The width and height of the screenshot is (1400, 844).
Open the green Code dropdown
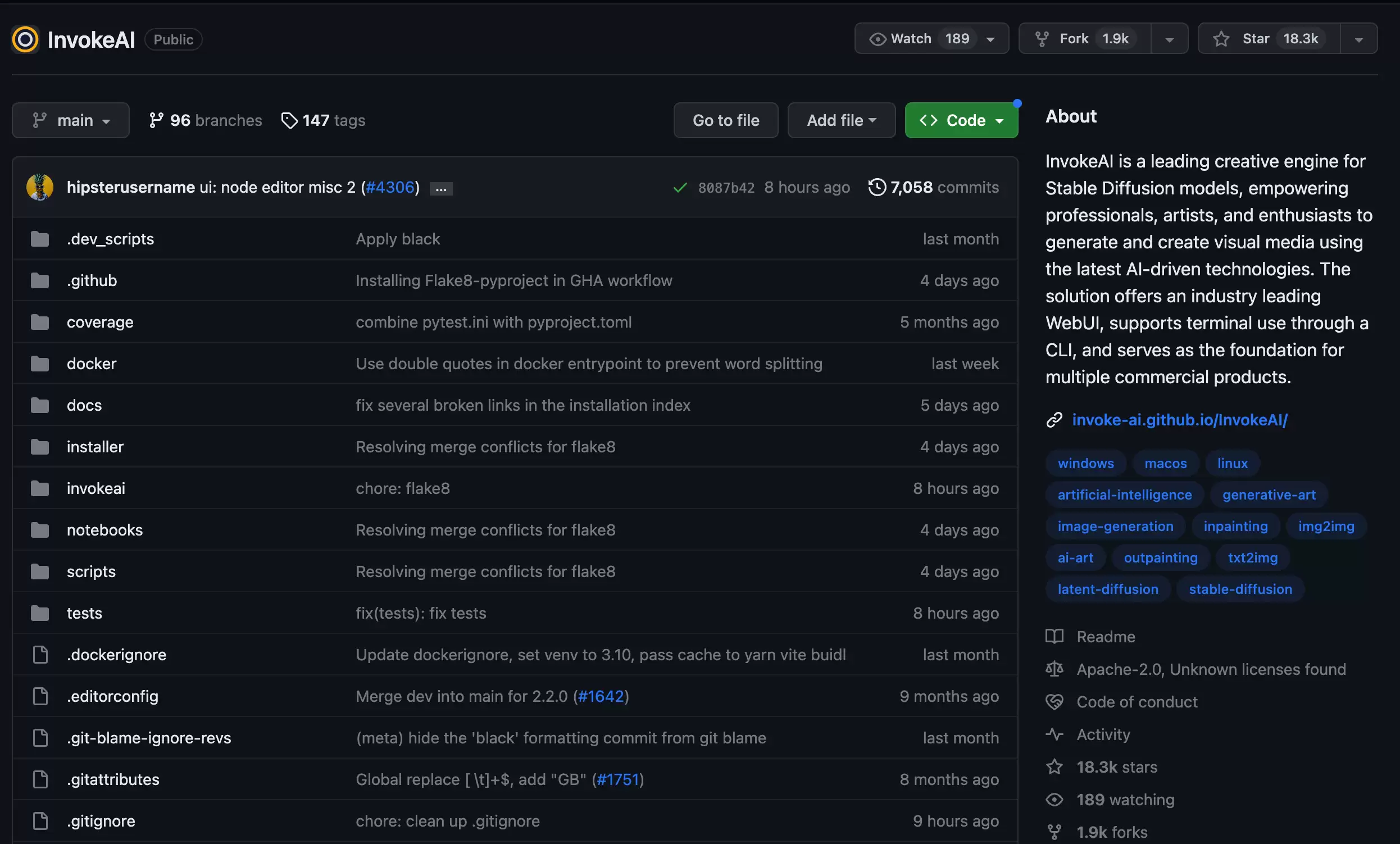[961, 120]
